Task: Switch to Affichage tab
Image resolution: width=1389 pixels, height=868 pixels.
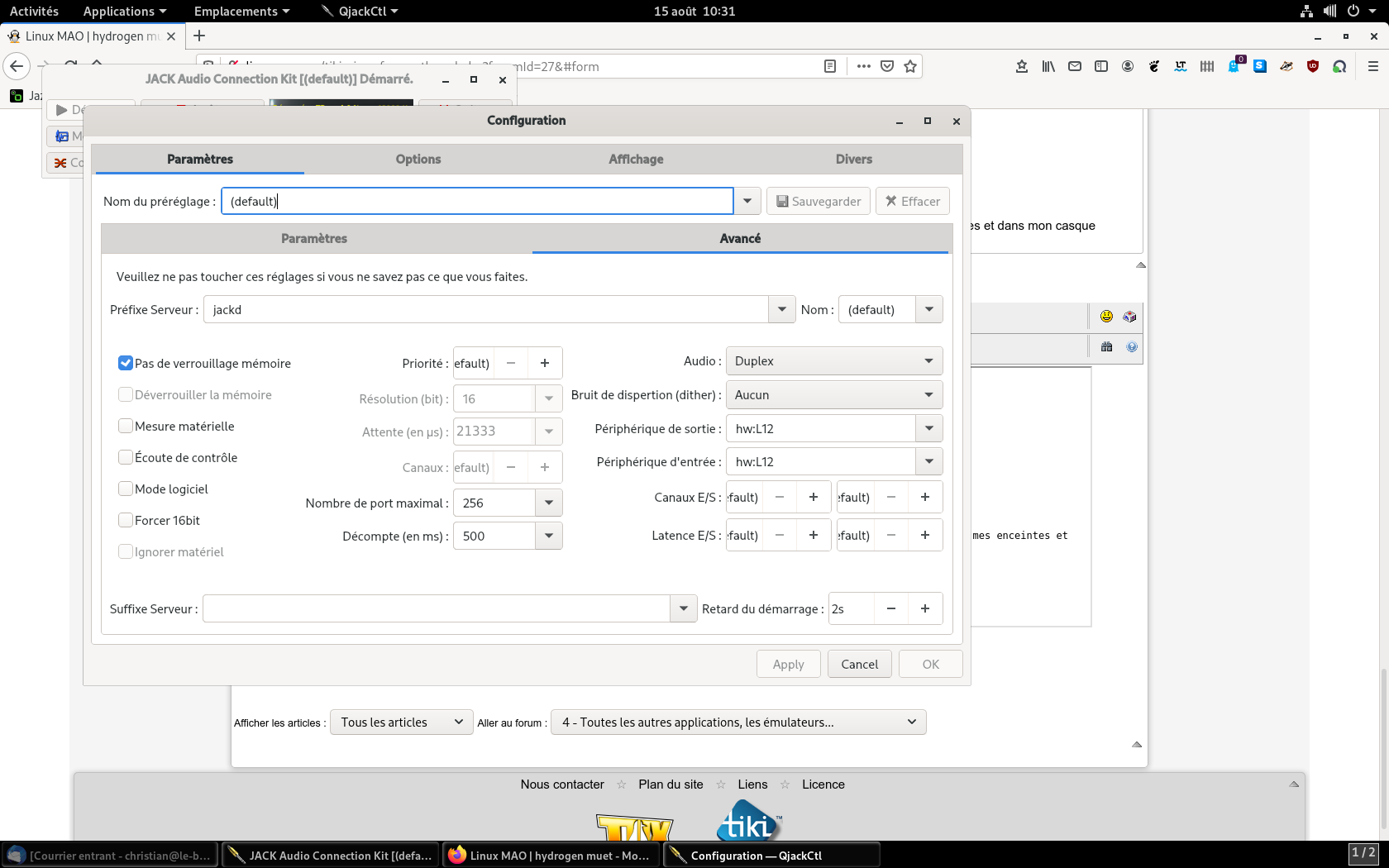Action: coord(636,159)
